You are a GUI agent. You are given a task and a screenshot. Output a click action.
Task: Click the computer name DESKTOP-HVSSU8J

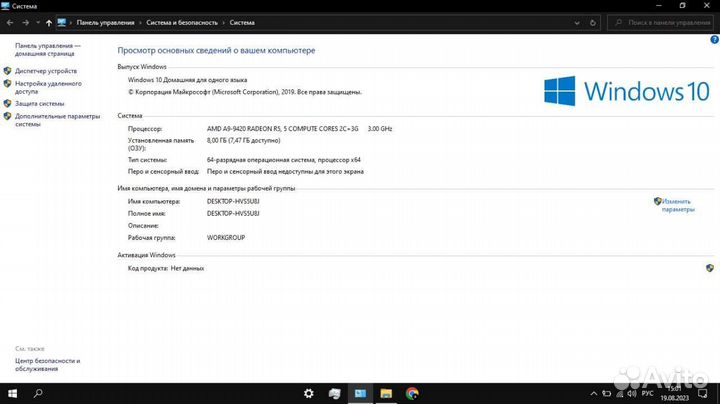[233, 202]
